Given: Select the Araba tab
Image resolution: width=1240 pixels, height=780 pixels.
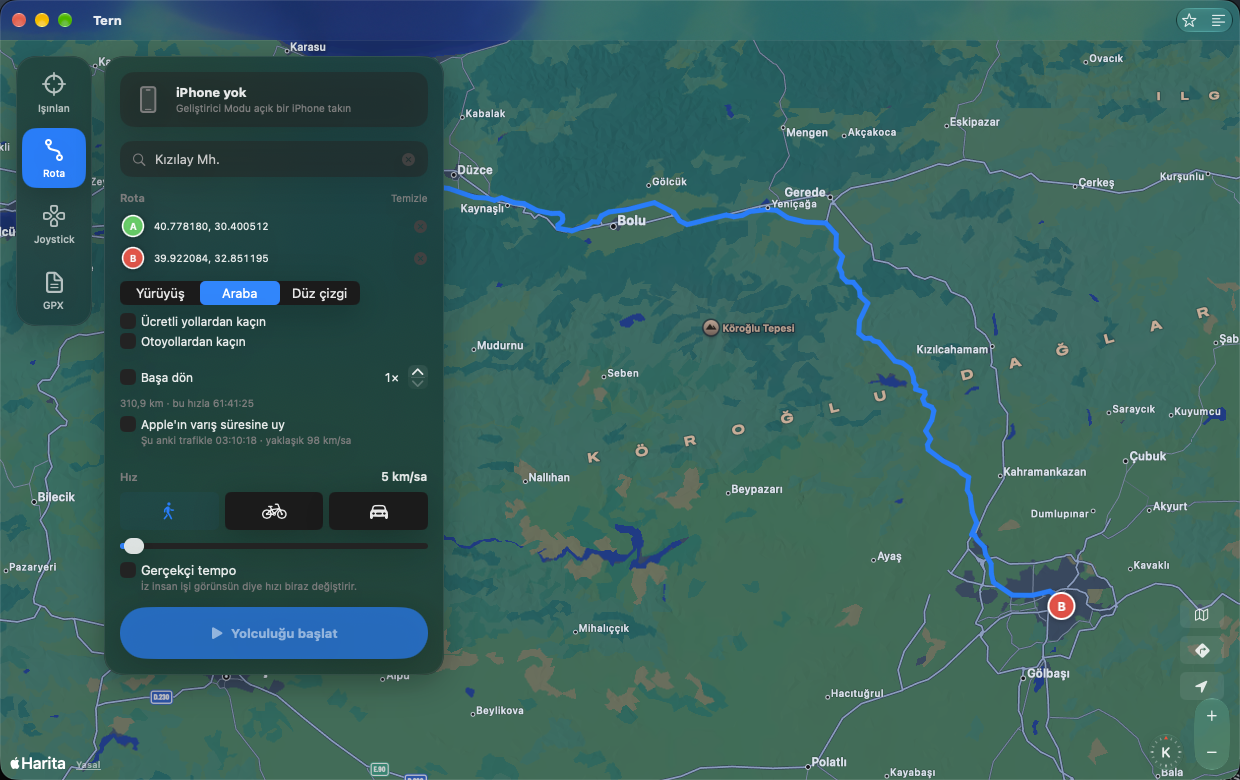Looking at the screenshot, I should 240,293.
